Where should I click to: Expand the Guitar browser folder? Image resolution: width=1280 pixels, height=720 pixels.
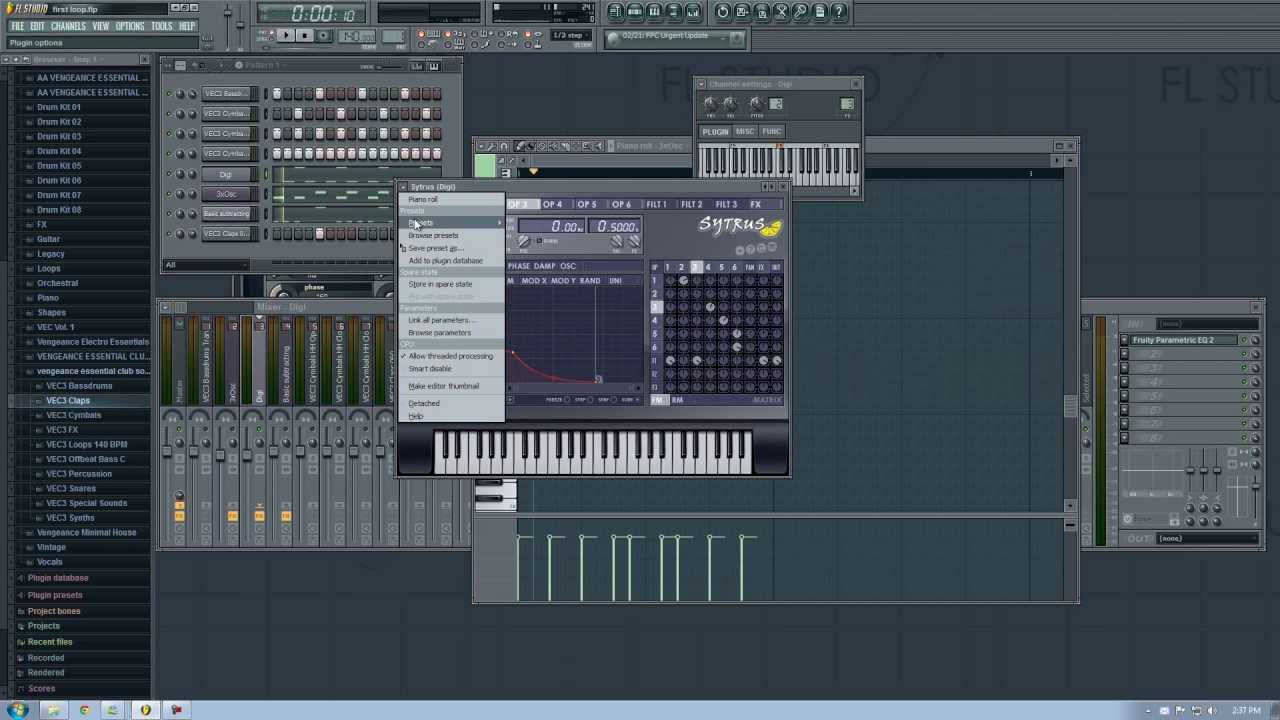coord(48,239)
